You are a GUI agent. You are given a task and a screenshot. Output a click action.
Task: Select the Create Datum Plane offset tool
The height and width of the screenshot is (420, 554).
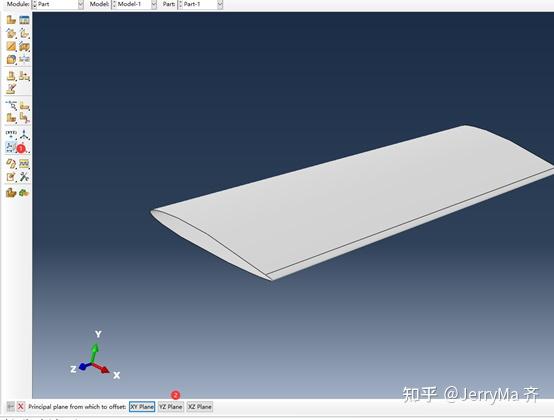(x=11, y=148)
